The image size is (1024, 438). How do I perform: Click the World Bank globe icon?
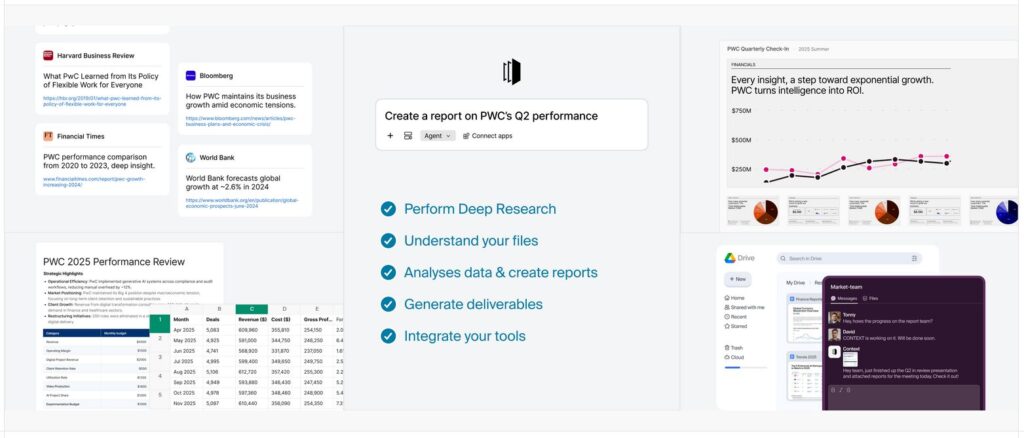pyautogui.click(x=191, y=157)
